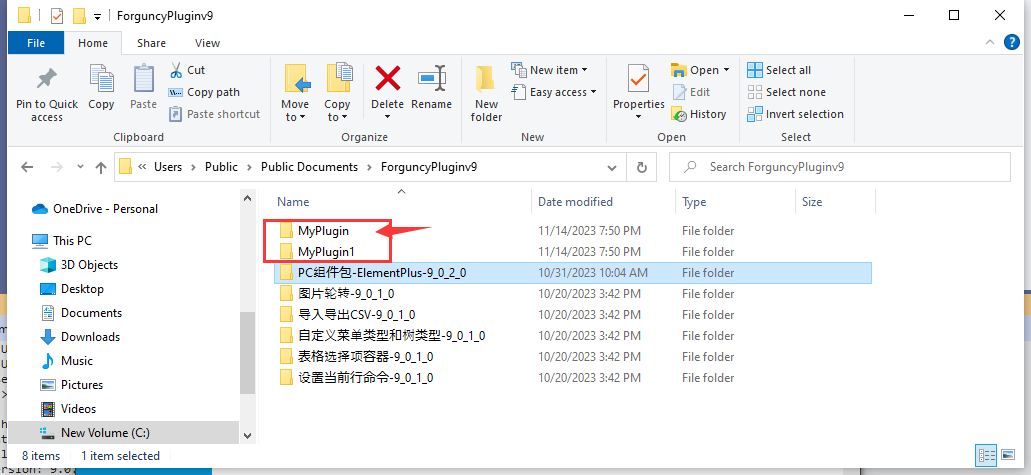Sort by the Size column header
The width and height of the screenshot is (1031, 475).
(812, 202)
